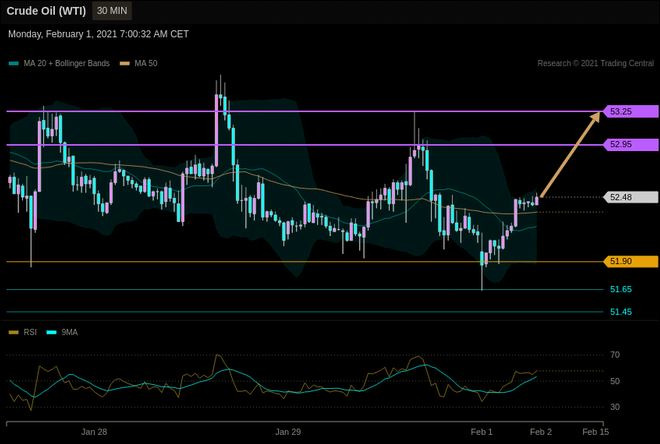The width and height of the screenshot is (660, 444).
Task: Click the 30 MIN timeframe button
Action: coord(112,11)
